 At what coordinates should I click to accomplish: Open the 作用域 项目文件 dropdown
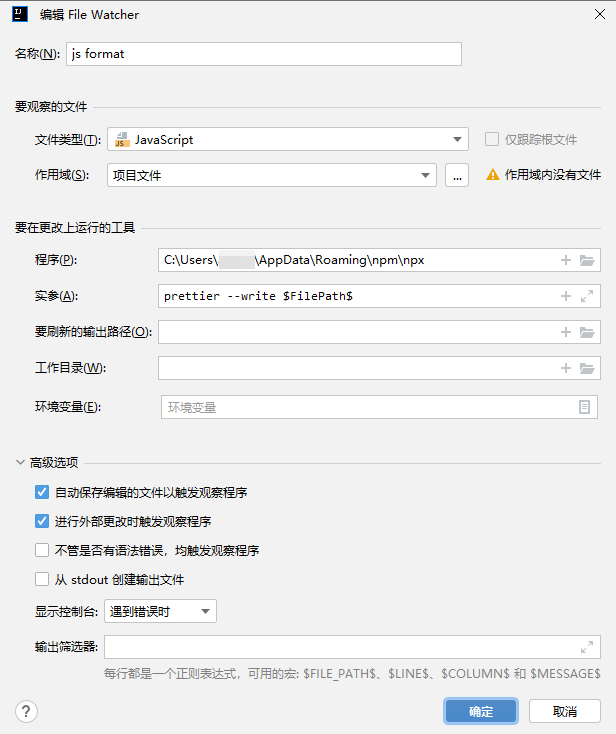tap(272, 175)
